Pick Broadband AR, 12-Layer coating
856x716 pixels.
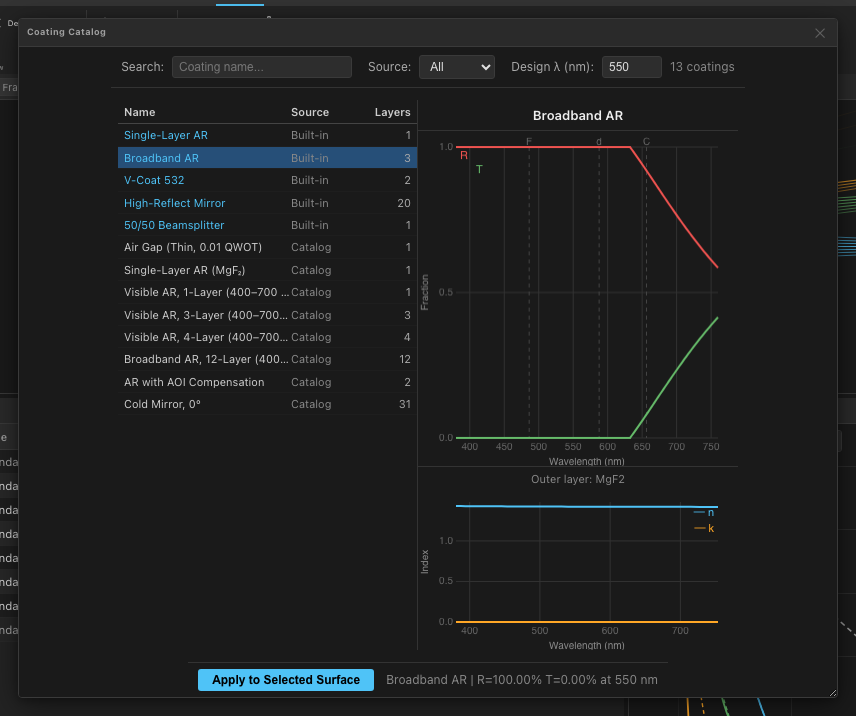click(206, 359)
